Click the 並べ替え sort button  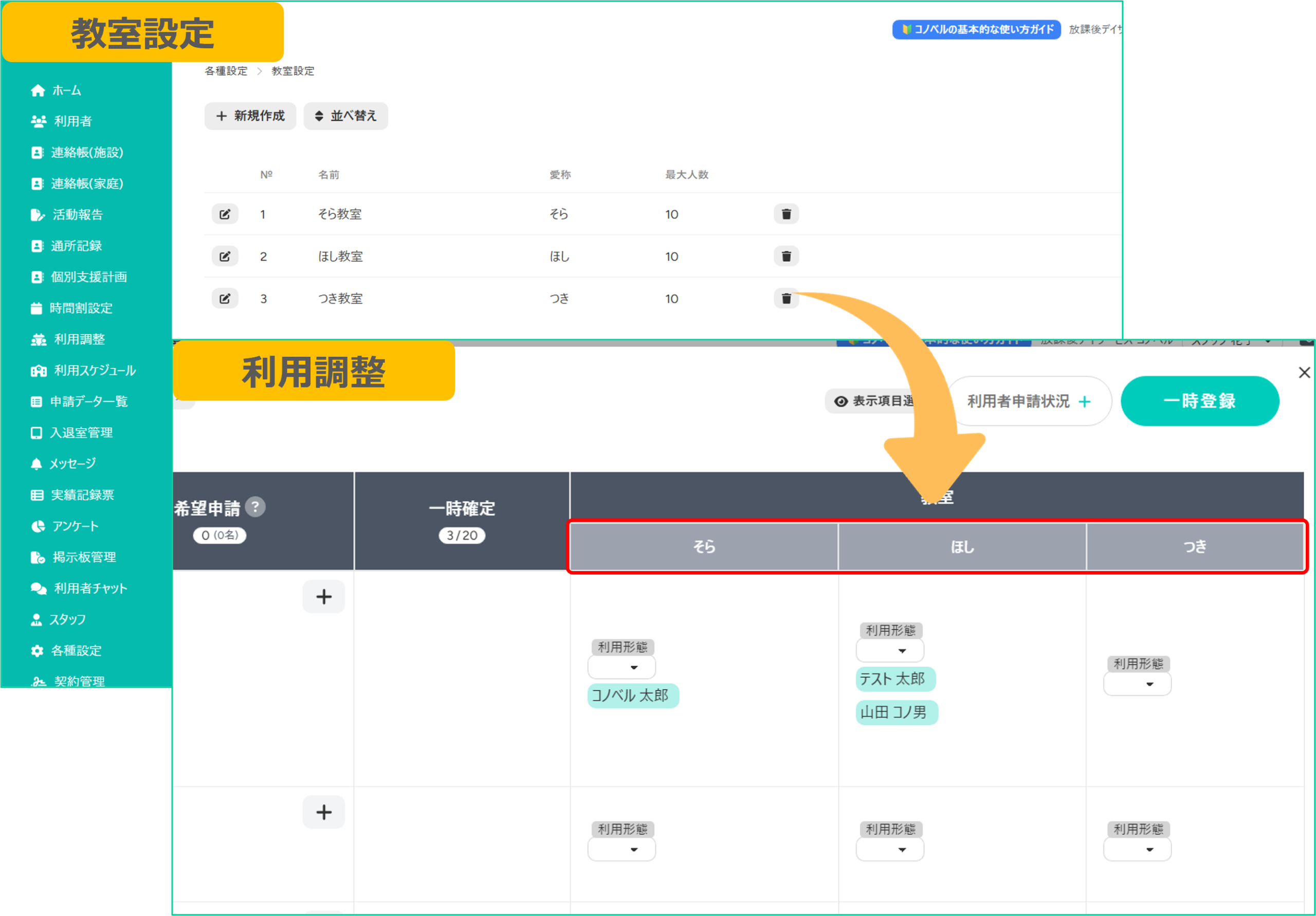click(345, 116)
